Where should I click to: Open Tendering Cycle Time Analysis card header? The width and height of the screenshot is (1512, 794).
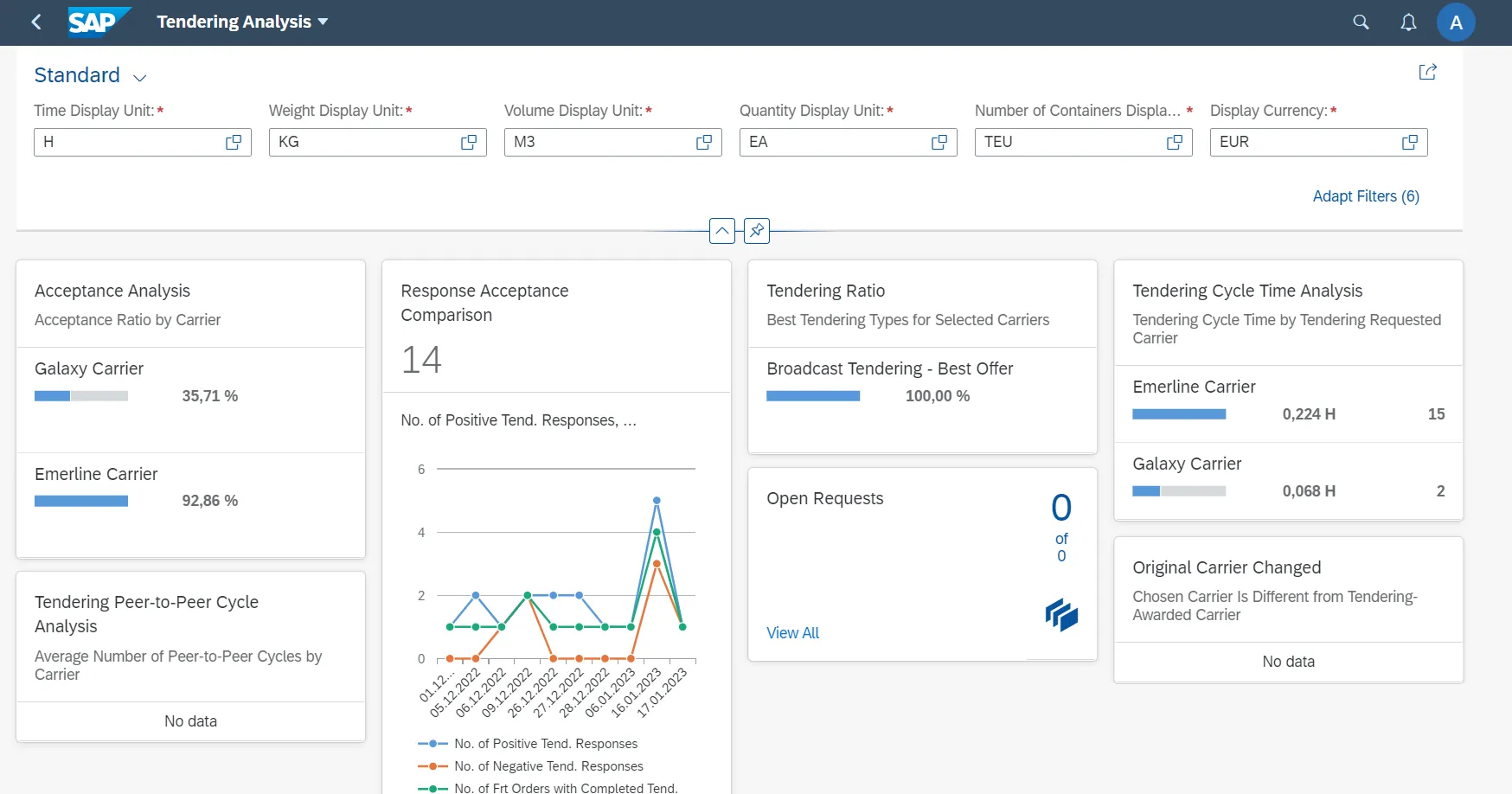[1288, 313]
